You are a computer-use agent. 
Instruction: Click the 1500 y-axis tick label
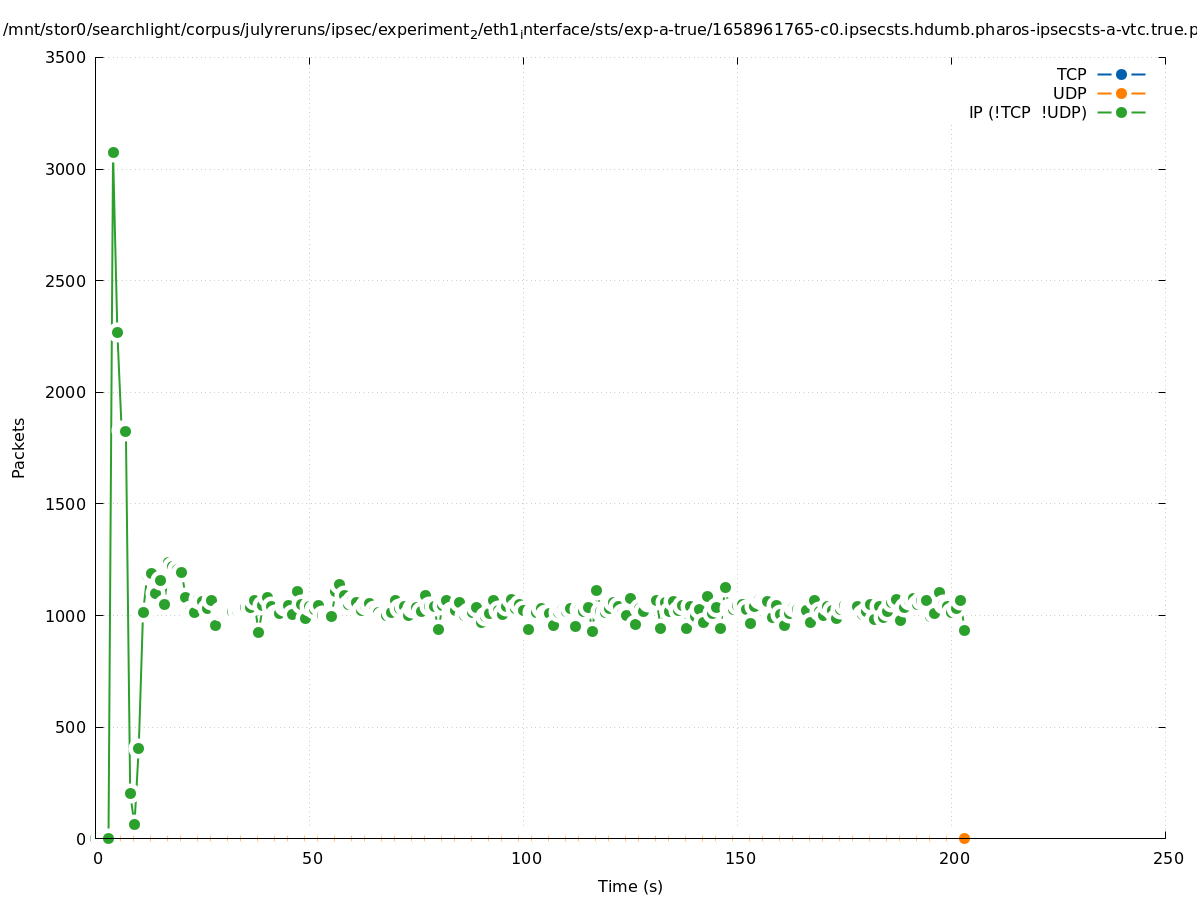67,504
